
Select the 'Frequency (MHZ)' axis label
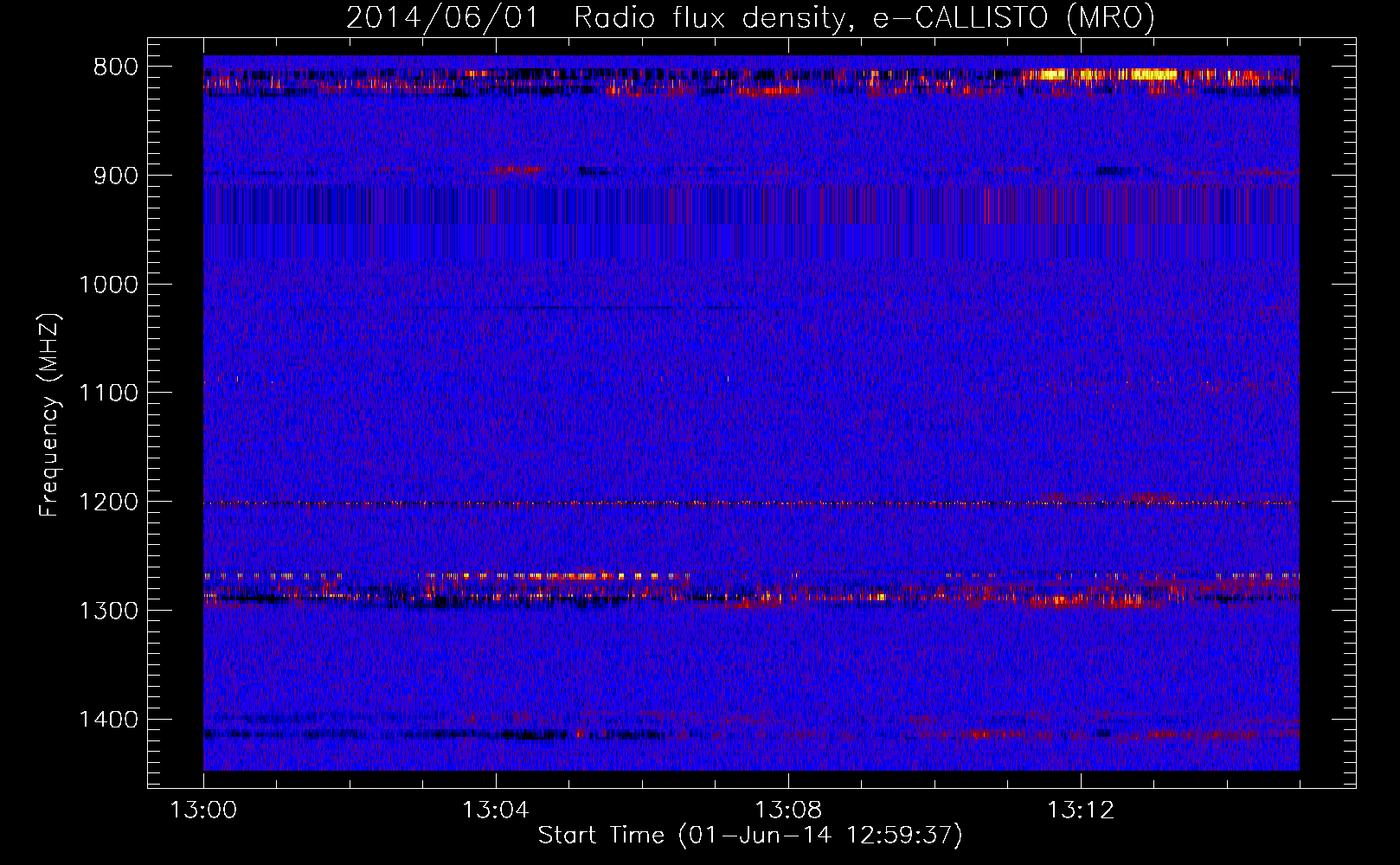coord(49,415)
